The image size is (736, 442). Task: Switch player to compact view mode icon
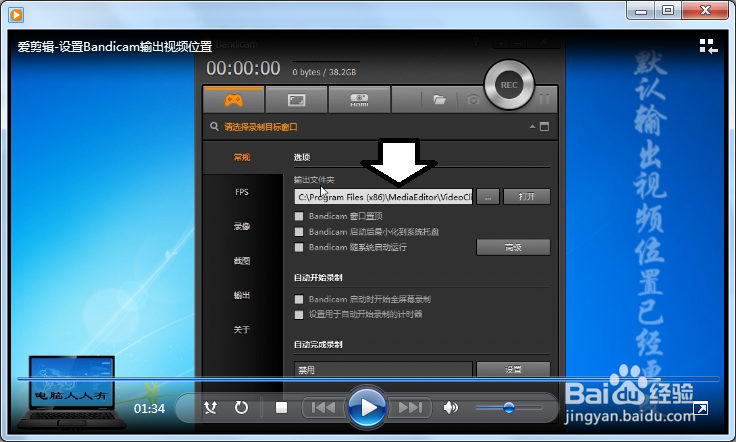[x=708, y=46]
